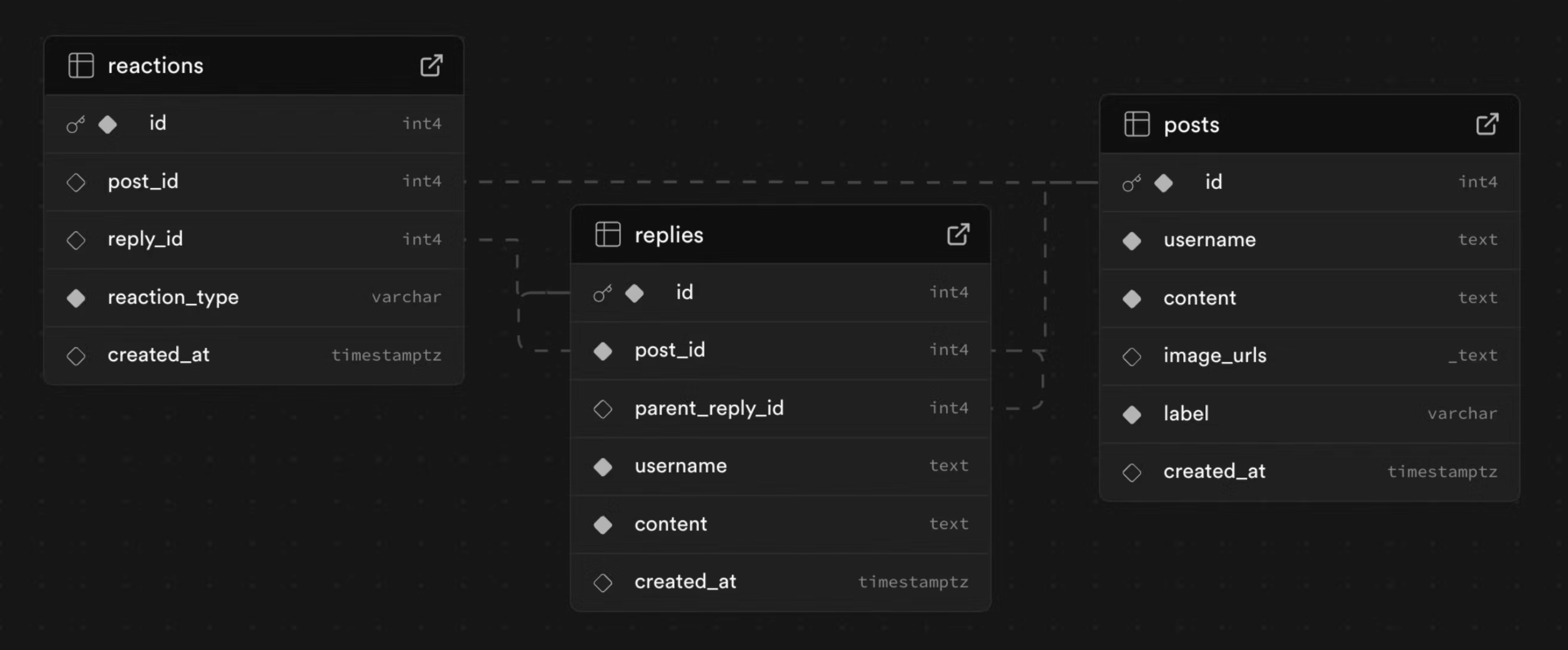Click the primary key icon in reactions
Image resolution: width=1568 pixels, height=650 pixels.
pos(75,124)
